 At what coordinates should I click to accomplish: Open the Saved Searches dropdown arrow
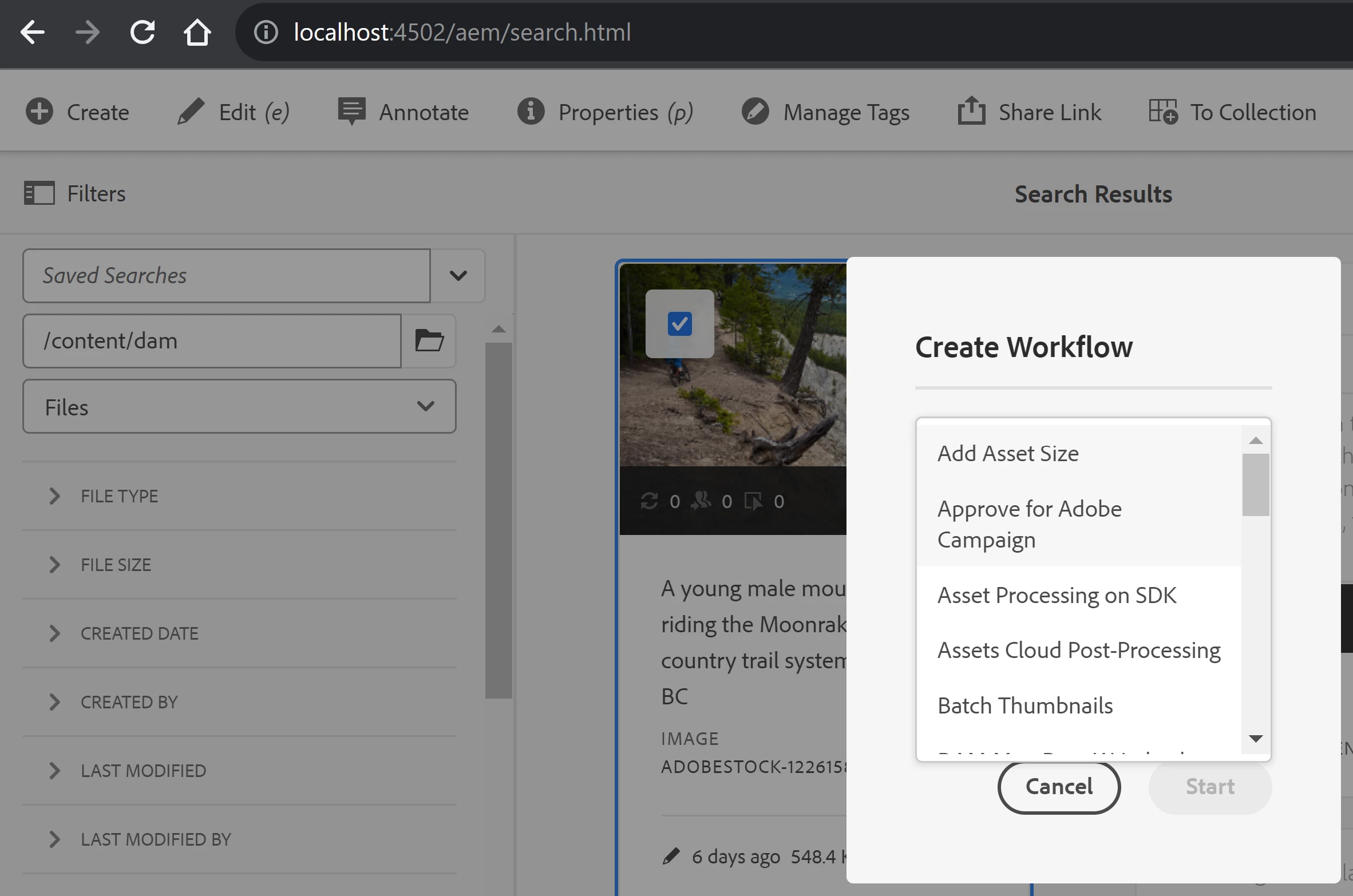tap(458, 276)
